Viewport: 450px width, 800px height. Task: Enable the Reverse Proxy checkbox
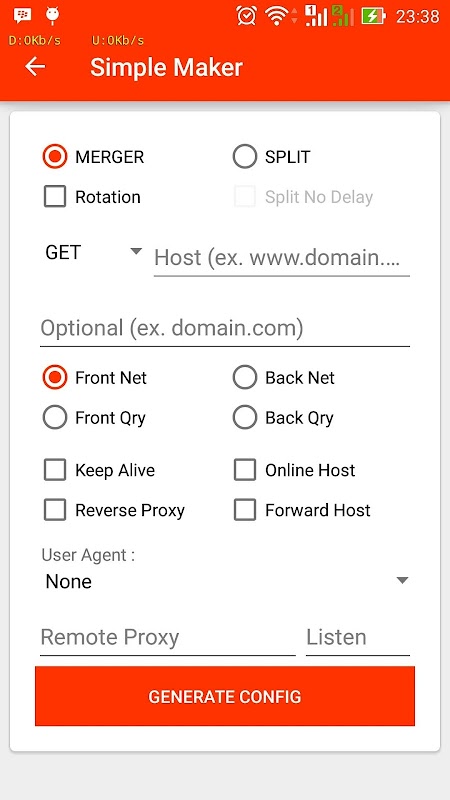[x=114, y=510]
